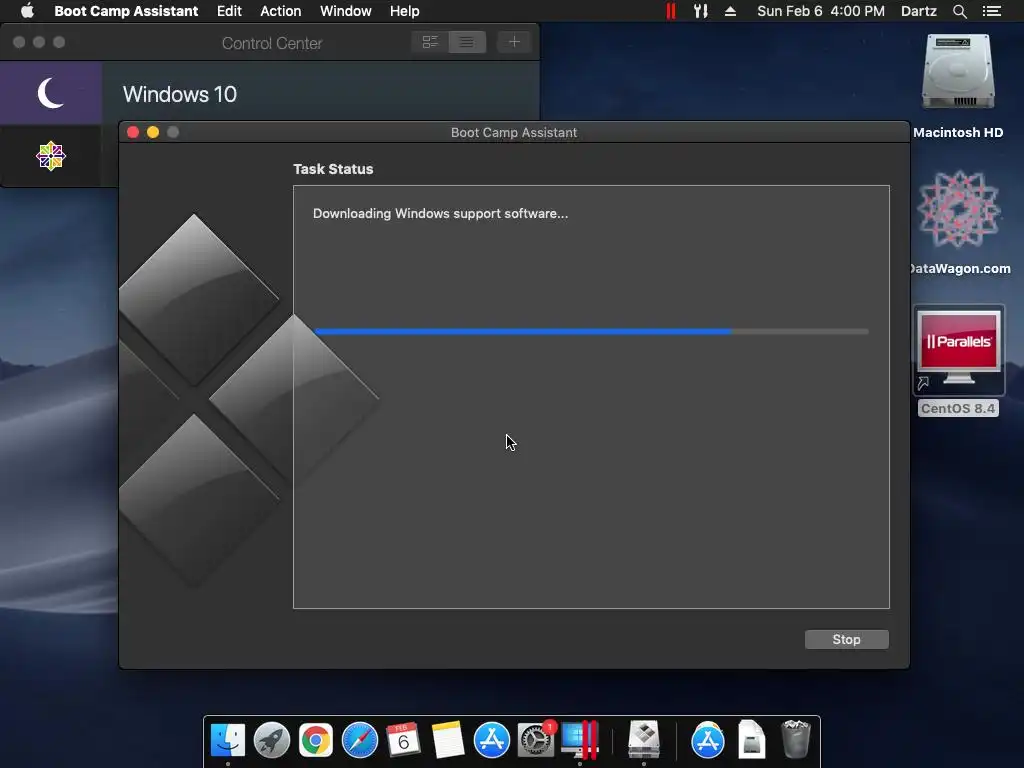
Task: Select the CentOS virtual machine icon
Action: (50, 156)
